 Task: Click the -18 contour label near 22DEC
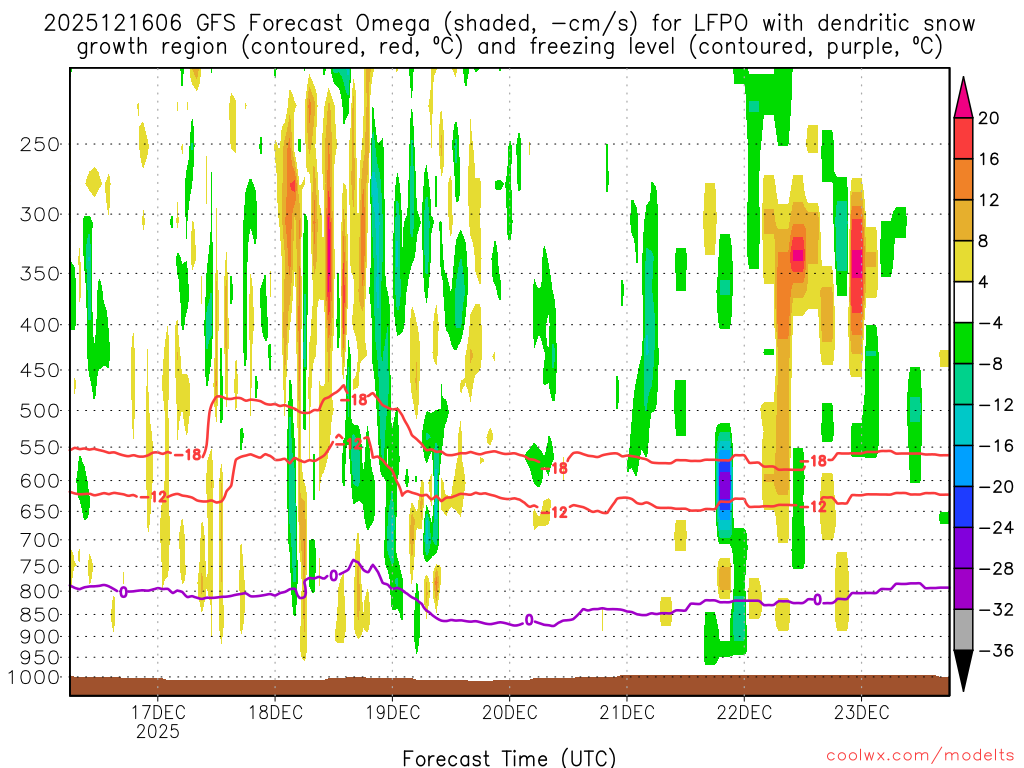coord(814,461)
